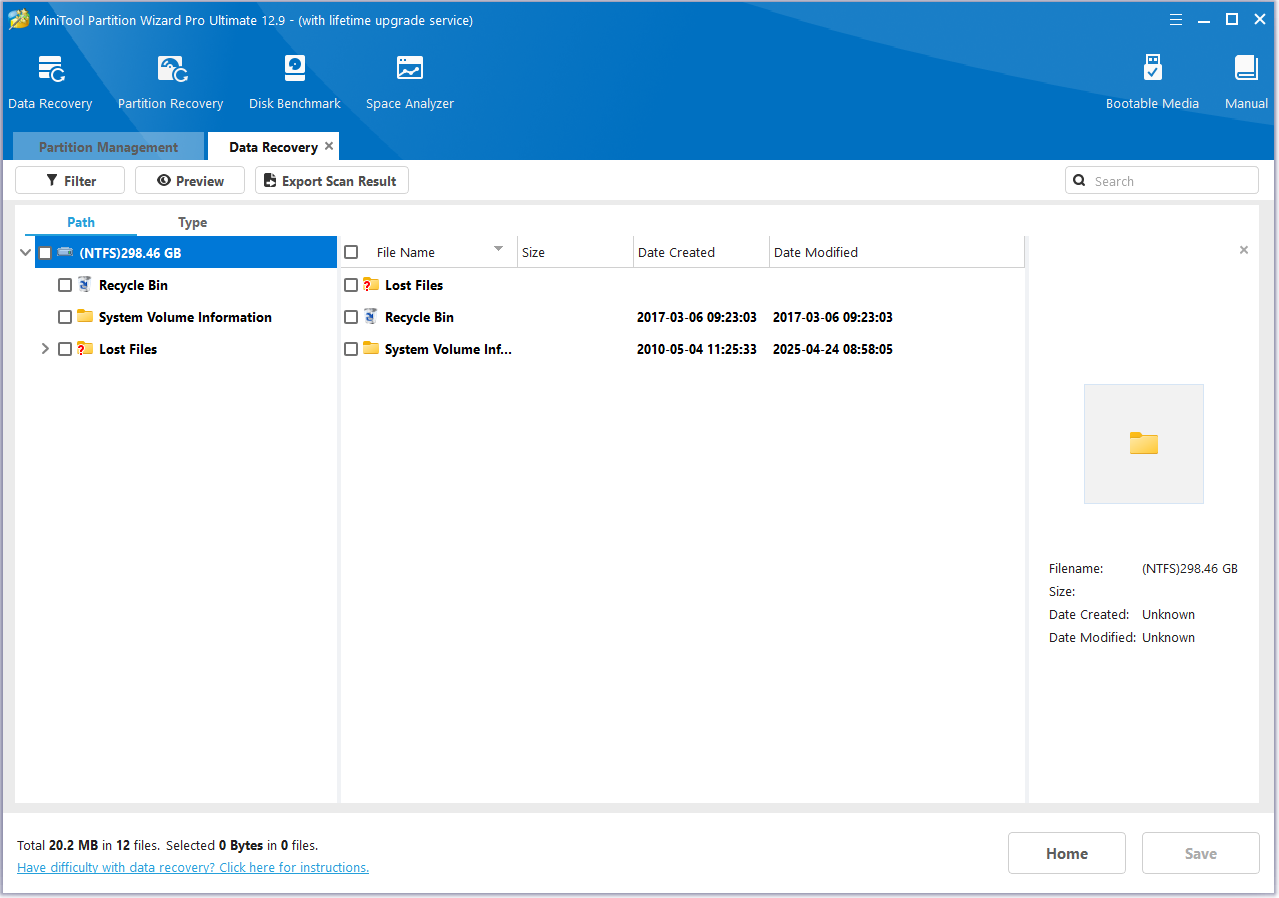The width and height of the screenshot is (1279, 898).
Task: Sort by the Date Modified column header
Action: pyautogui.click(x=896, y=252)
